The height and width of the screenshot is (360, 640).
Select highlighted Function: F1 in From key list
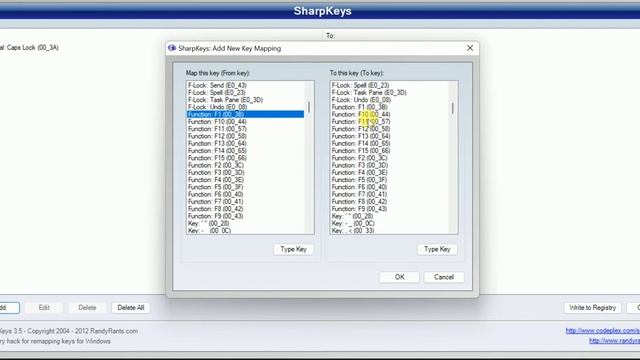pyautogui.click(x=245, y=114)
